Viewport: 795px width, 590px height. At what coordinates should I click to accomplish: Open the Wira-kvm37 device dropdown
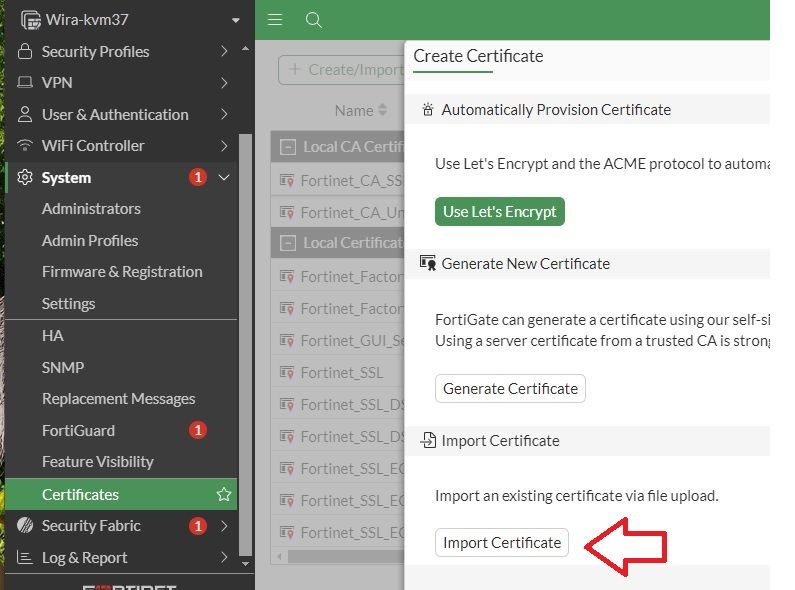pyautogui.click(x=236, y=20)
